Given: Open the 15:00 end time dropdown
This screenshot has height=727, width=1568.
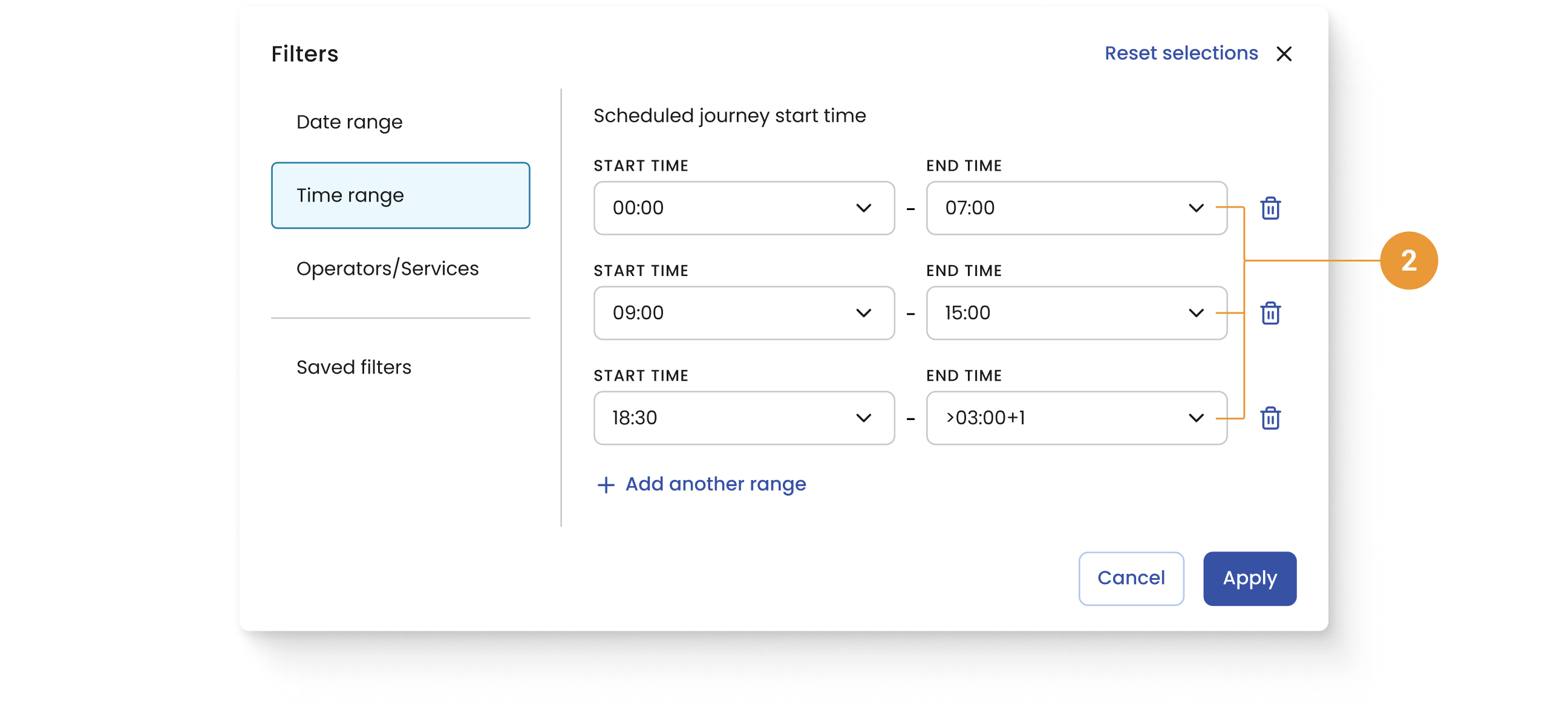Looking at the screenshot, I should [x=1076, y=313].
